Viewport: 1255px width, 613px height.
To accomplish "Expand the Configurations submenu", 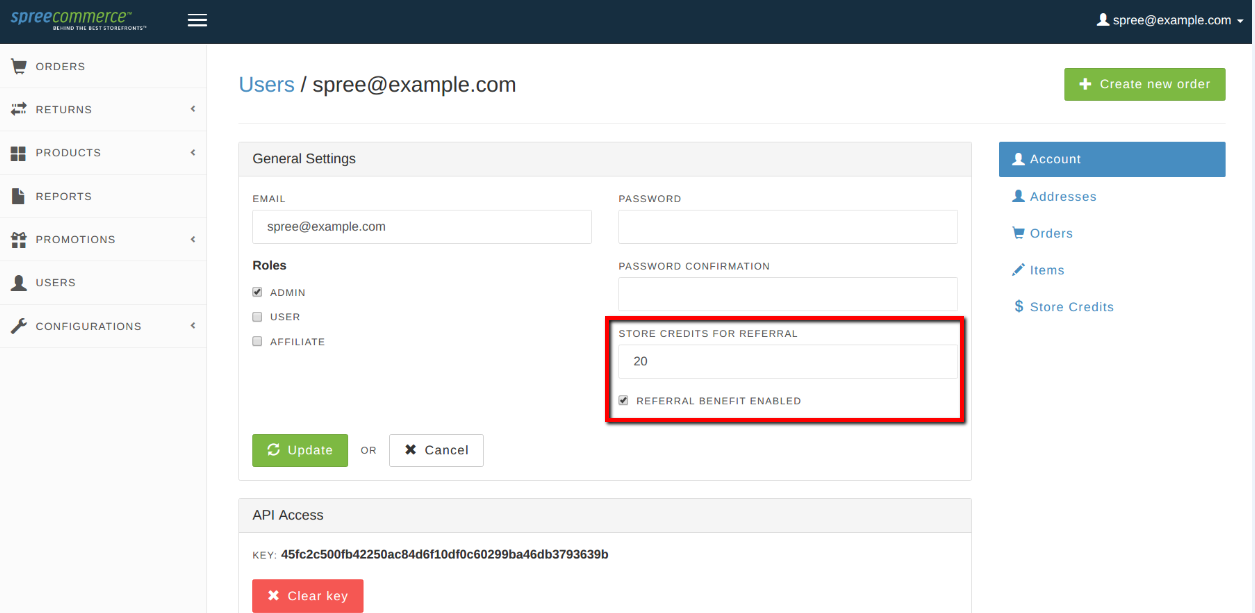I will pos(192,325).
